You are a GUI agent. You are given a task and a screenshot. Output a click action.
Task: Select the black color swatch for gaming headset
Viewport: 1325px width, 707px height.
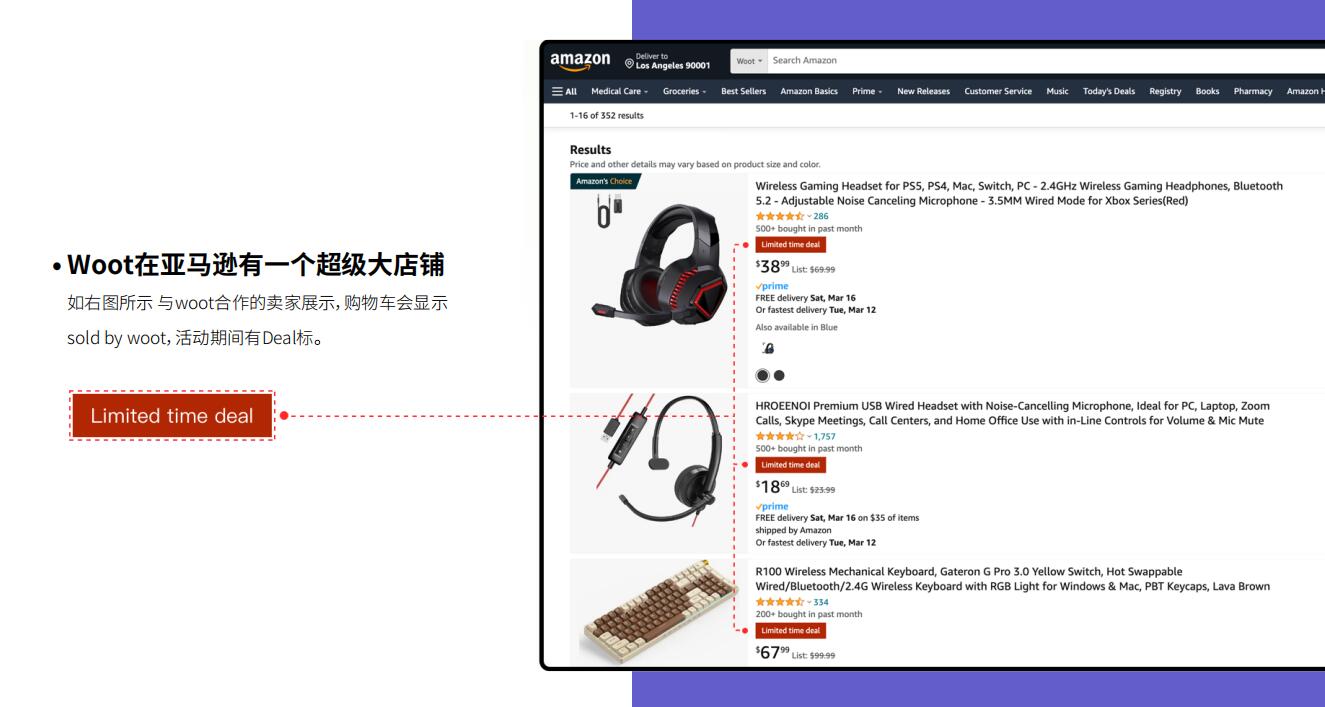click(x=780, y=375)
